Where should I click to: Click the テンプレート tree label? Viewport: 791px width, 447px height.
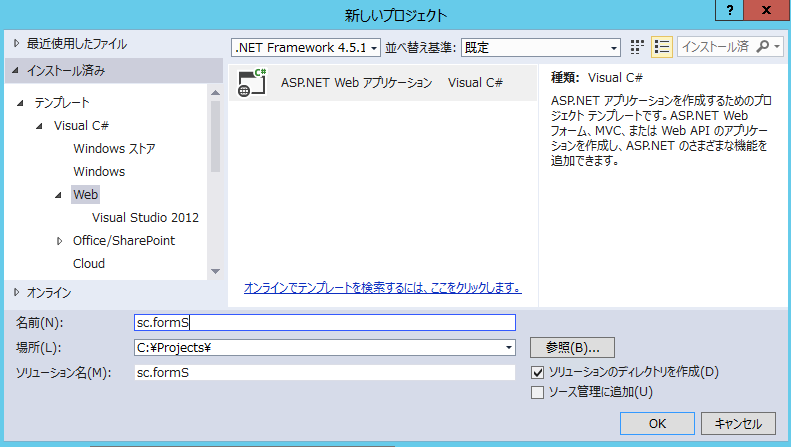click(62, 103)
